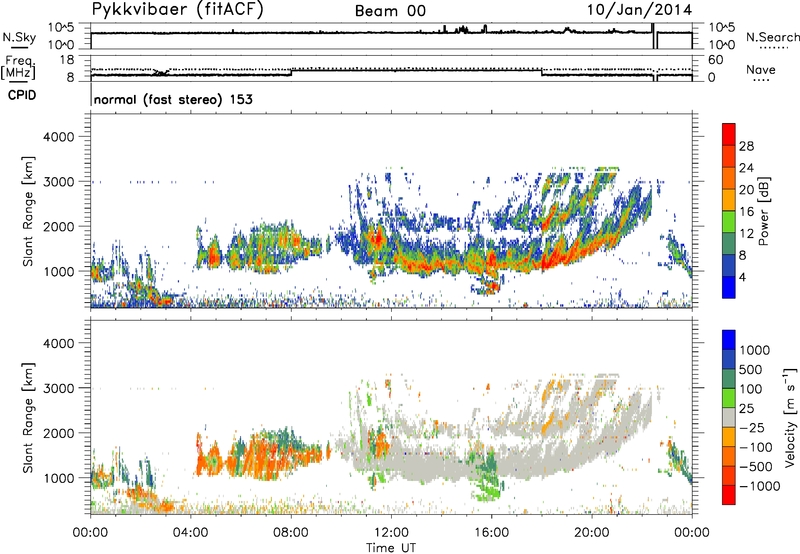Select the N.Sky legend label

click(x=19, y=37)
